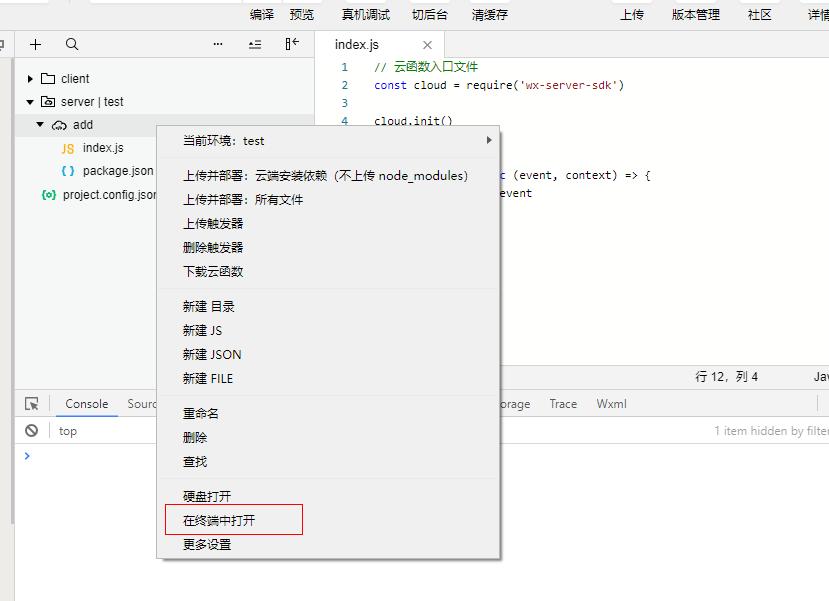Click 真机调试 in the top toolbar
This screenshot has height=601, width=829.
pos(366,15)
